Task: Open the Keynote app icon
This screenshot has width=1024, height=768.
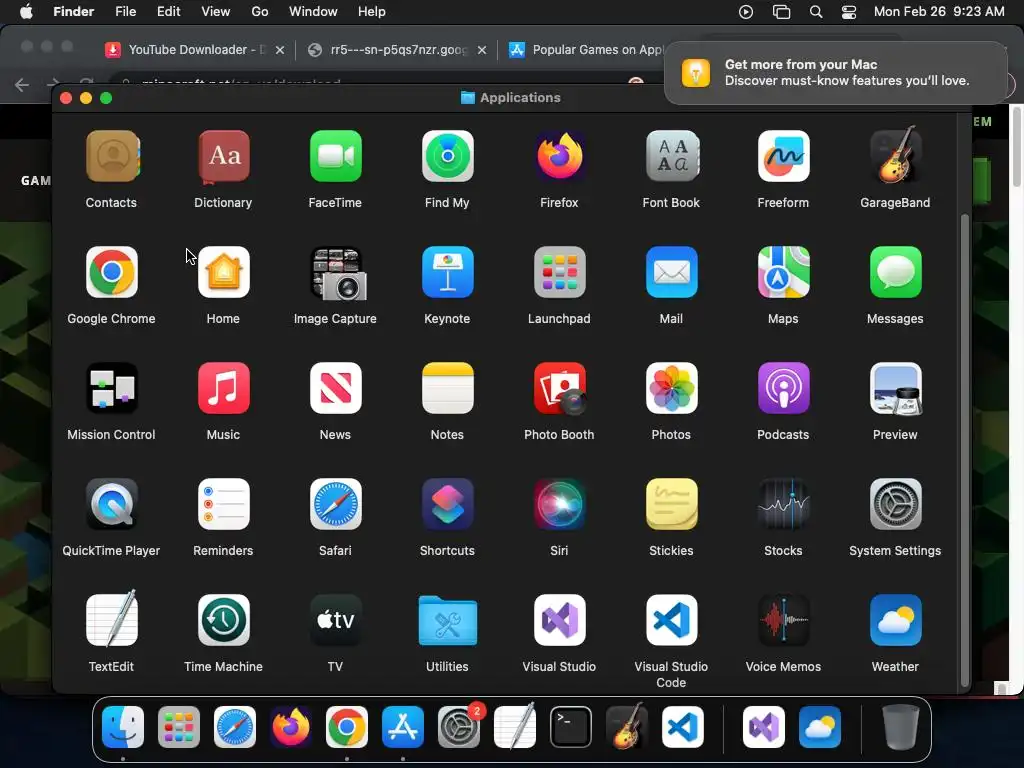Action: (447, 272)
